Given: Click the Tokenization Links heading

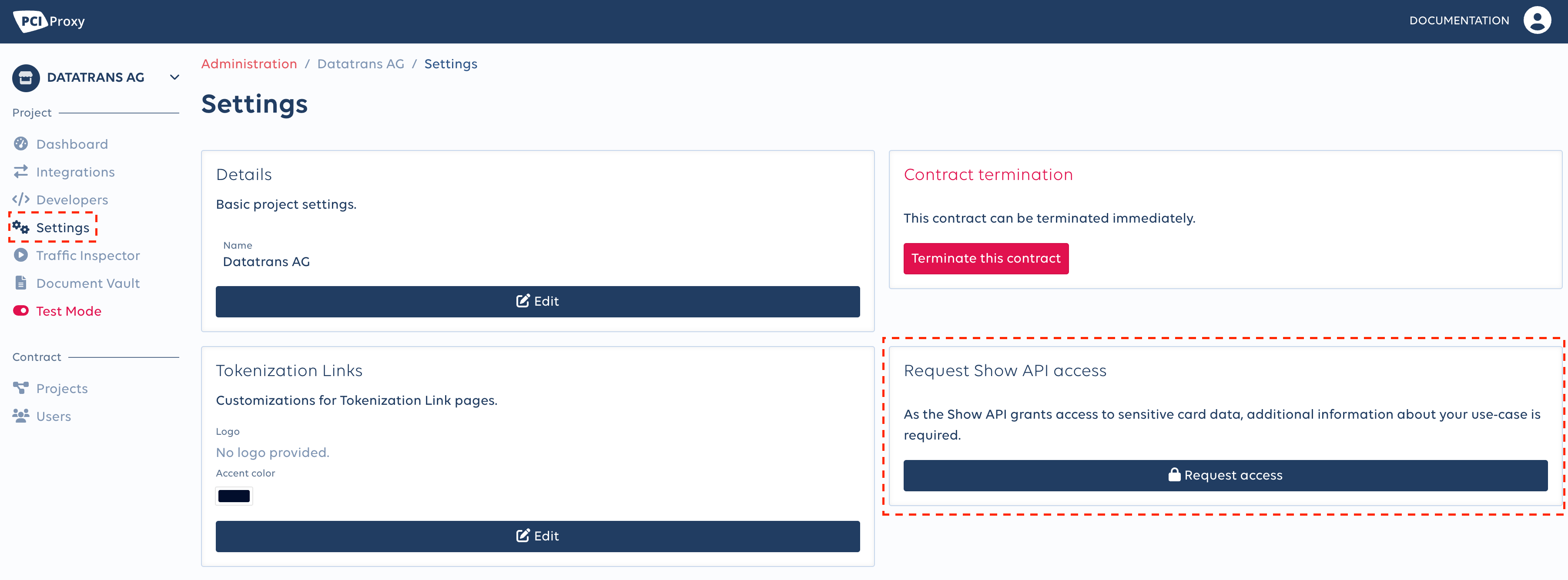Looking at the screenshot, I should point(288,370).
